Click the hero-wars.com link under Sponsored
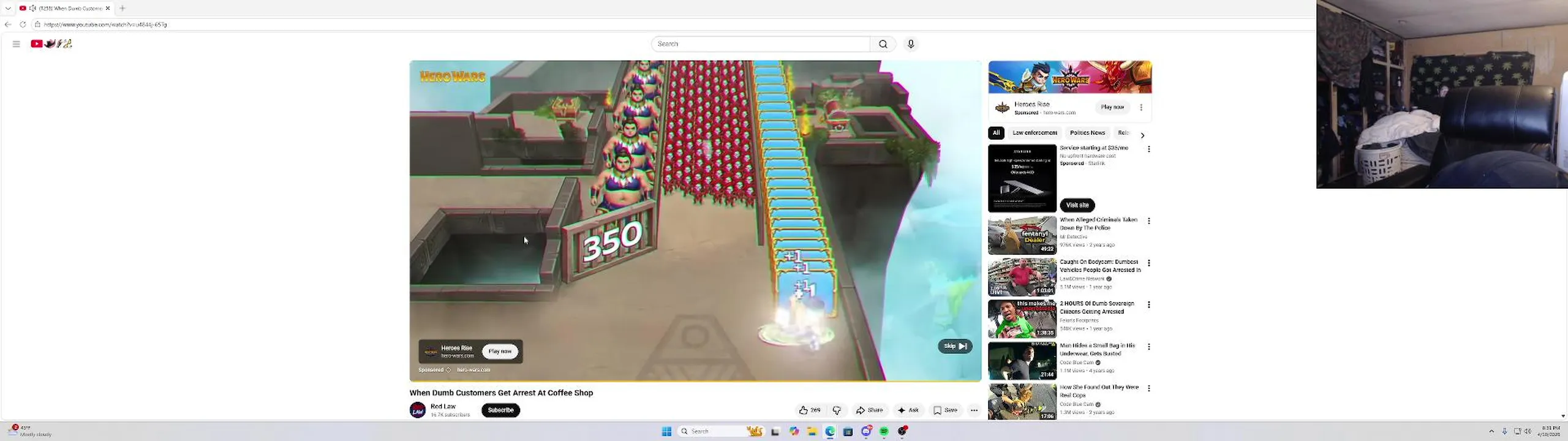Screen dimensions: 1568x441 (473, 370)
